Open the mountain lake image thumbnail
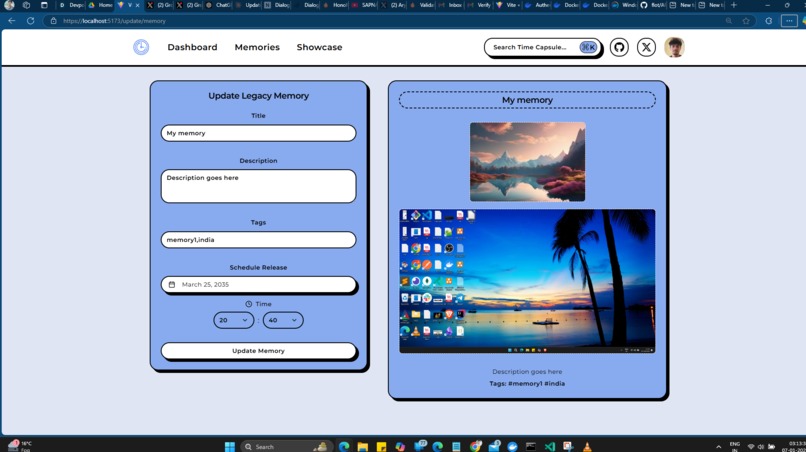 point(527,161)
